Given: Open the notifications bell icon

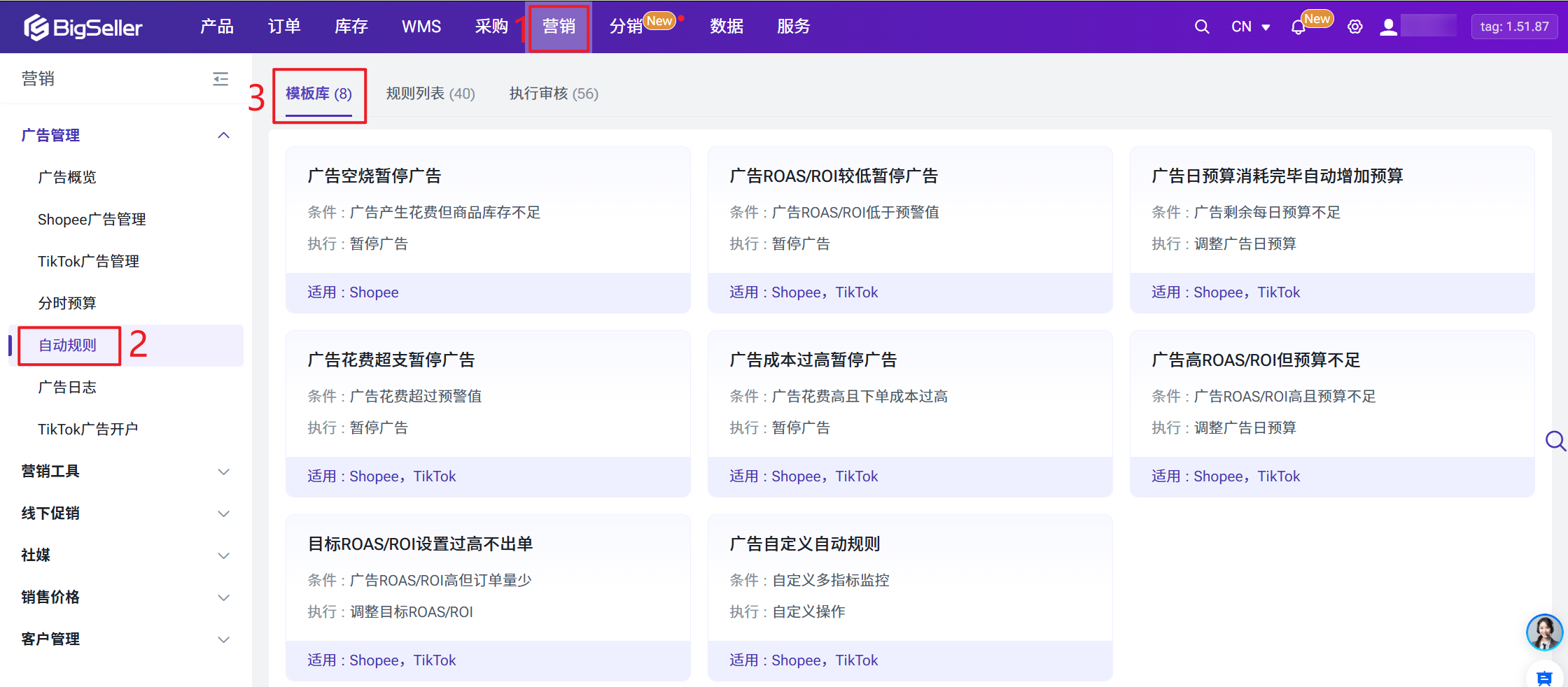Looking at the screenshot, I should pos(1298,27).
